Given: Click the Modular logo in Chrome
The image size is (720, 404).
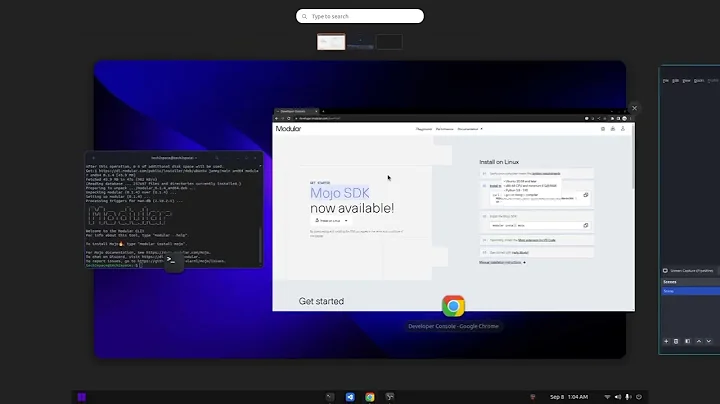Looking at the screenshot, I should [x=288, y=129].
